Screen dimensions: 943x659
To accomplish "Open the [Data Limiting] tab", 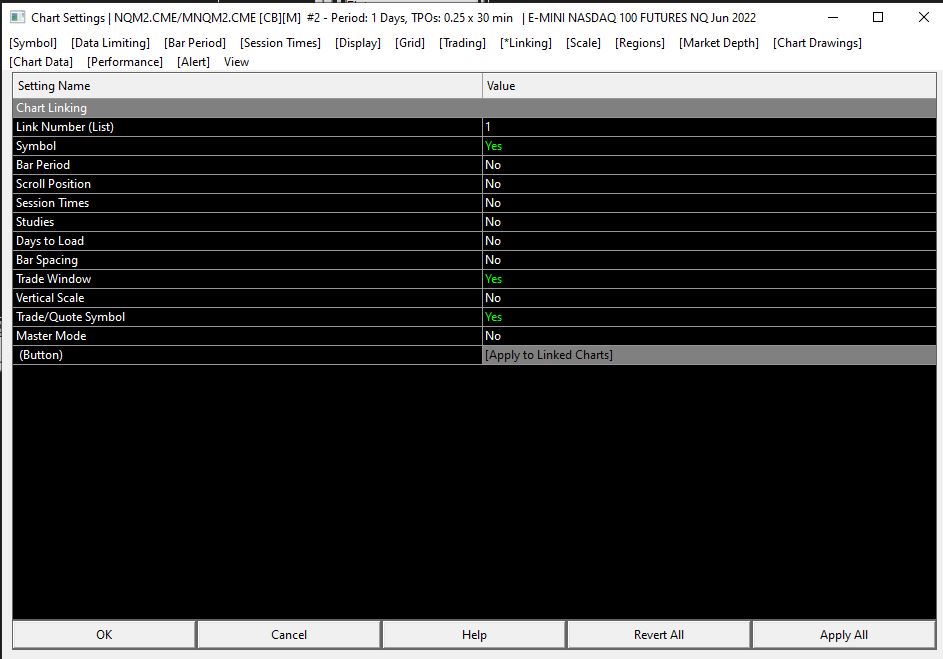I will click(x=110, y=43).
